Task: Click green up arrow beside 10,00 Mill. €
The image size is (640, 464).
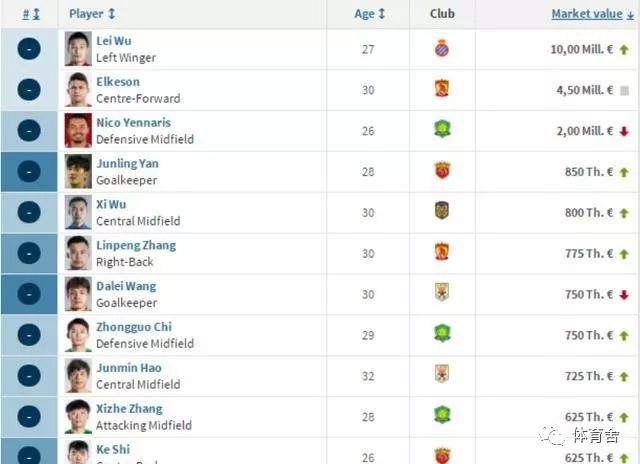Action: pyautogui.click(x=624, y=50)
